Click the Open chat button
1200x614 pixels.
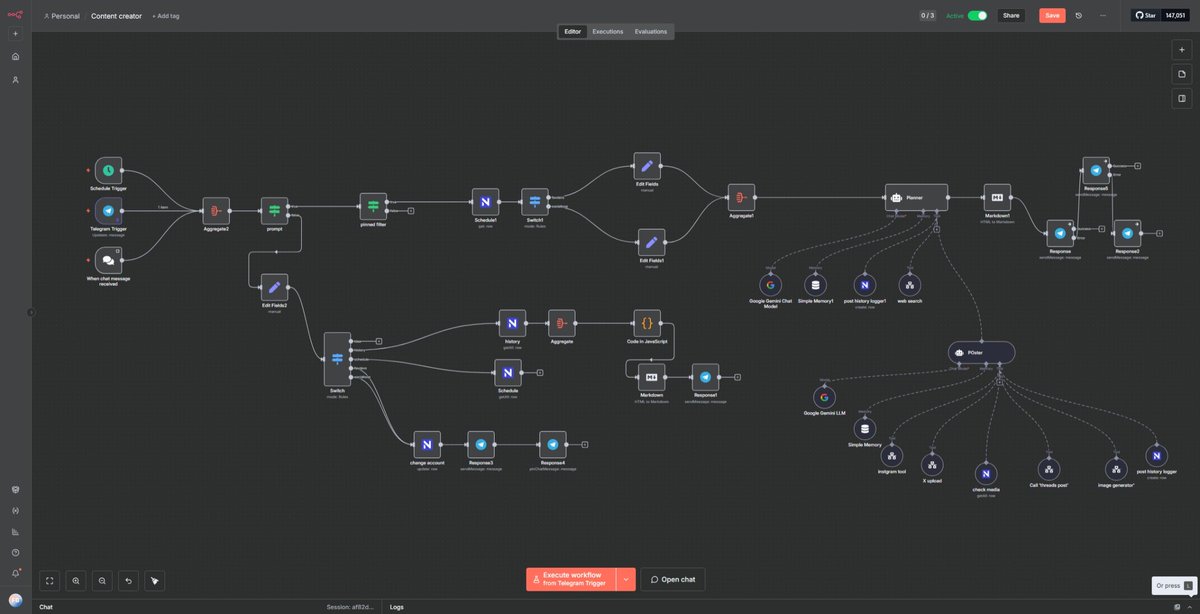[671, 578]
